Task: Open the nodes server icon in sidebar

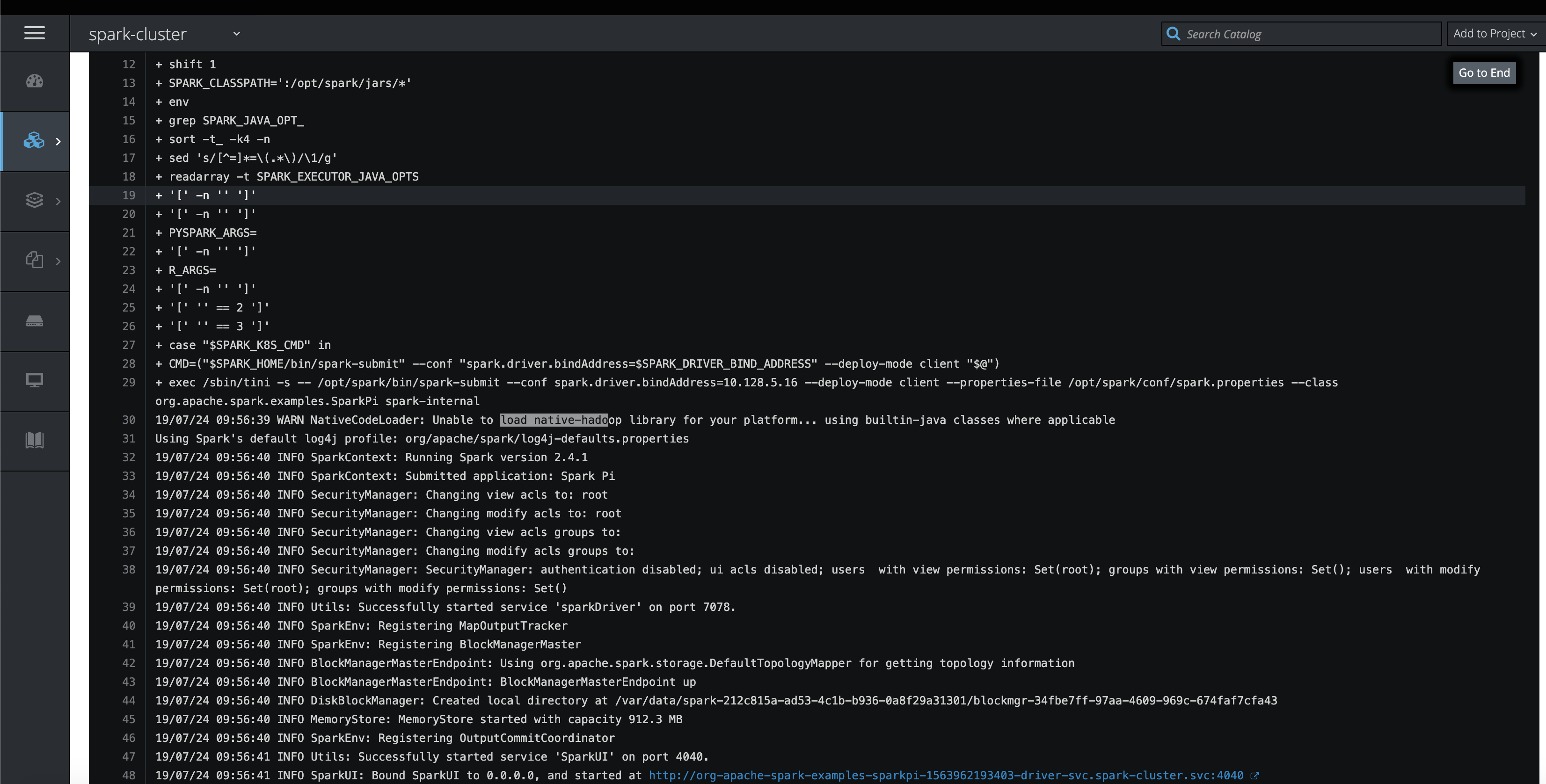Action: [x=34, y=321]
